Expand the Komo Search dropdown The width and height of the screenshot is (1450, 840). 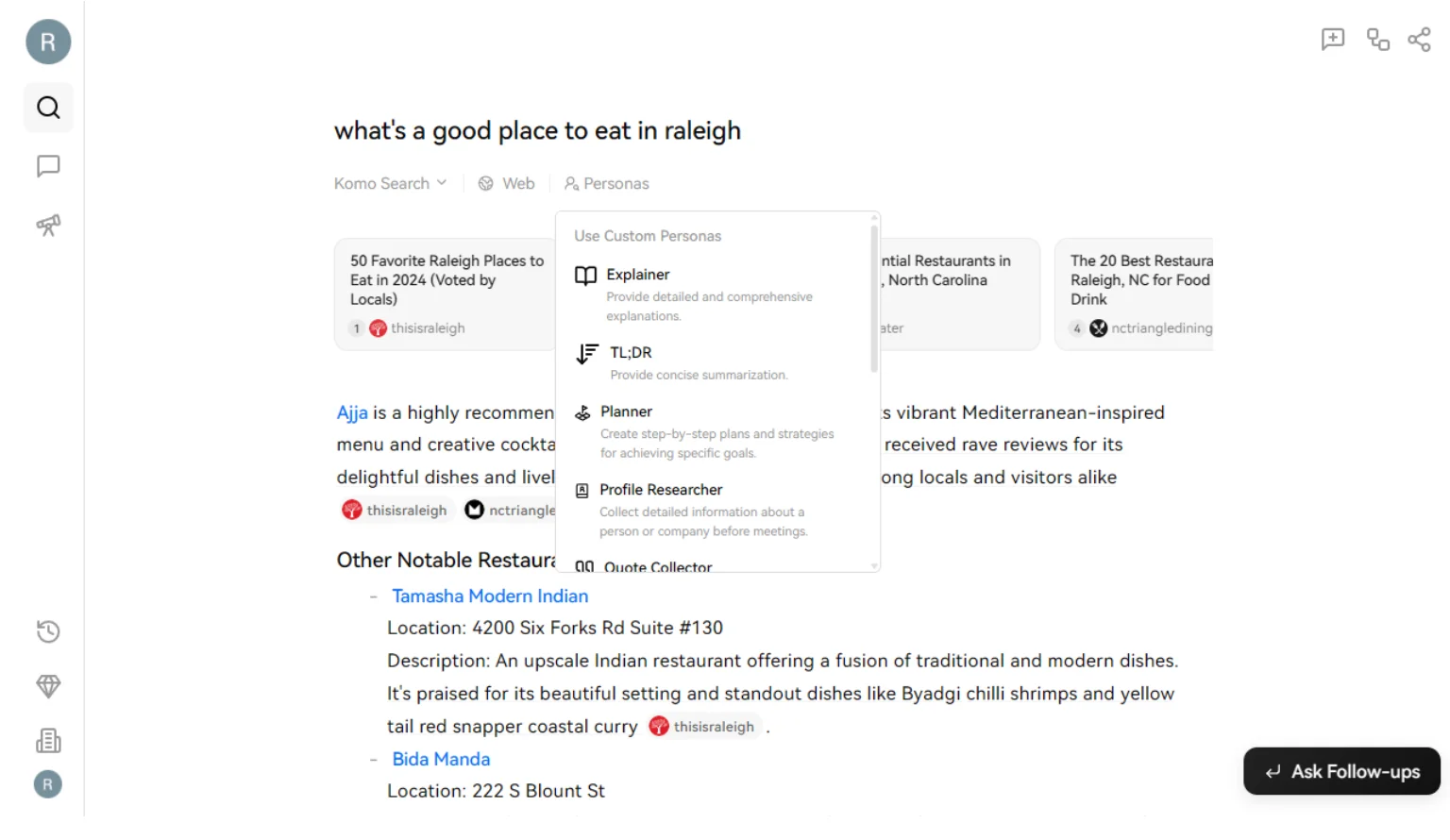[390, 183]
